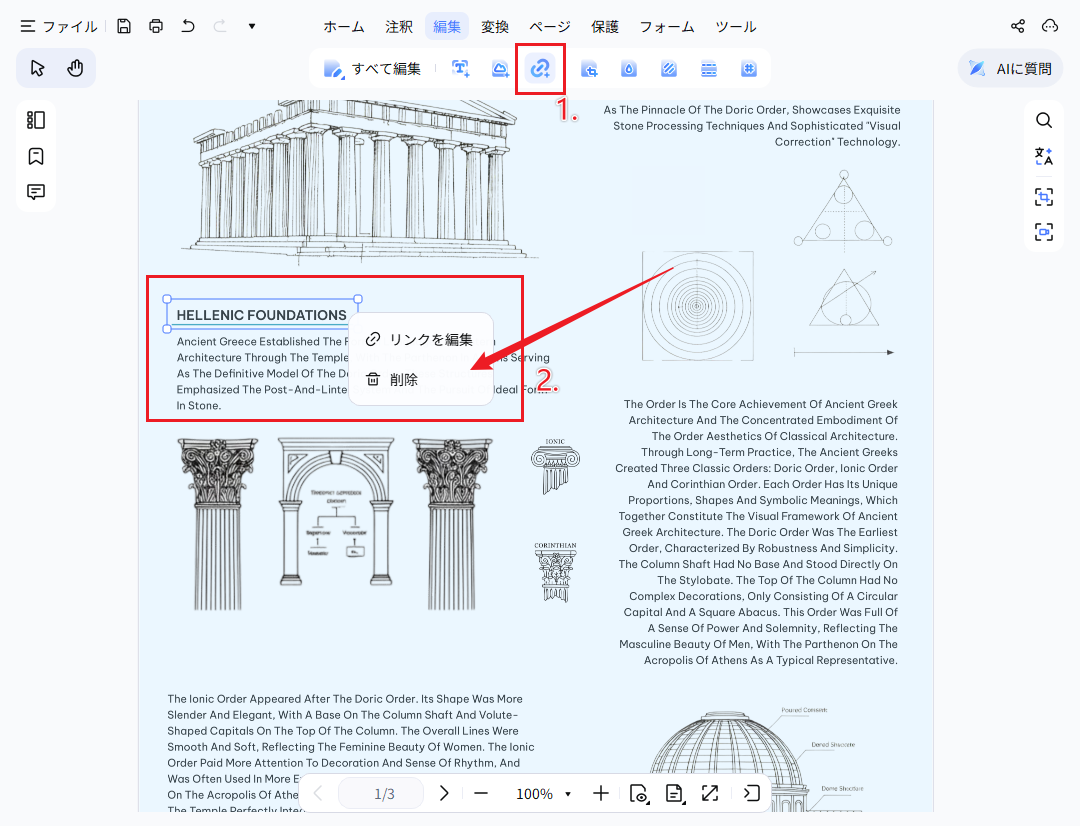
Task: Click the share icon
Action: point(1018,26)
